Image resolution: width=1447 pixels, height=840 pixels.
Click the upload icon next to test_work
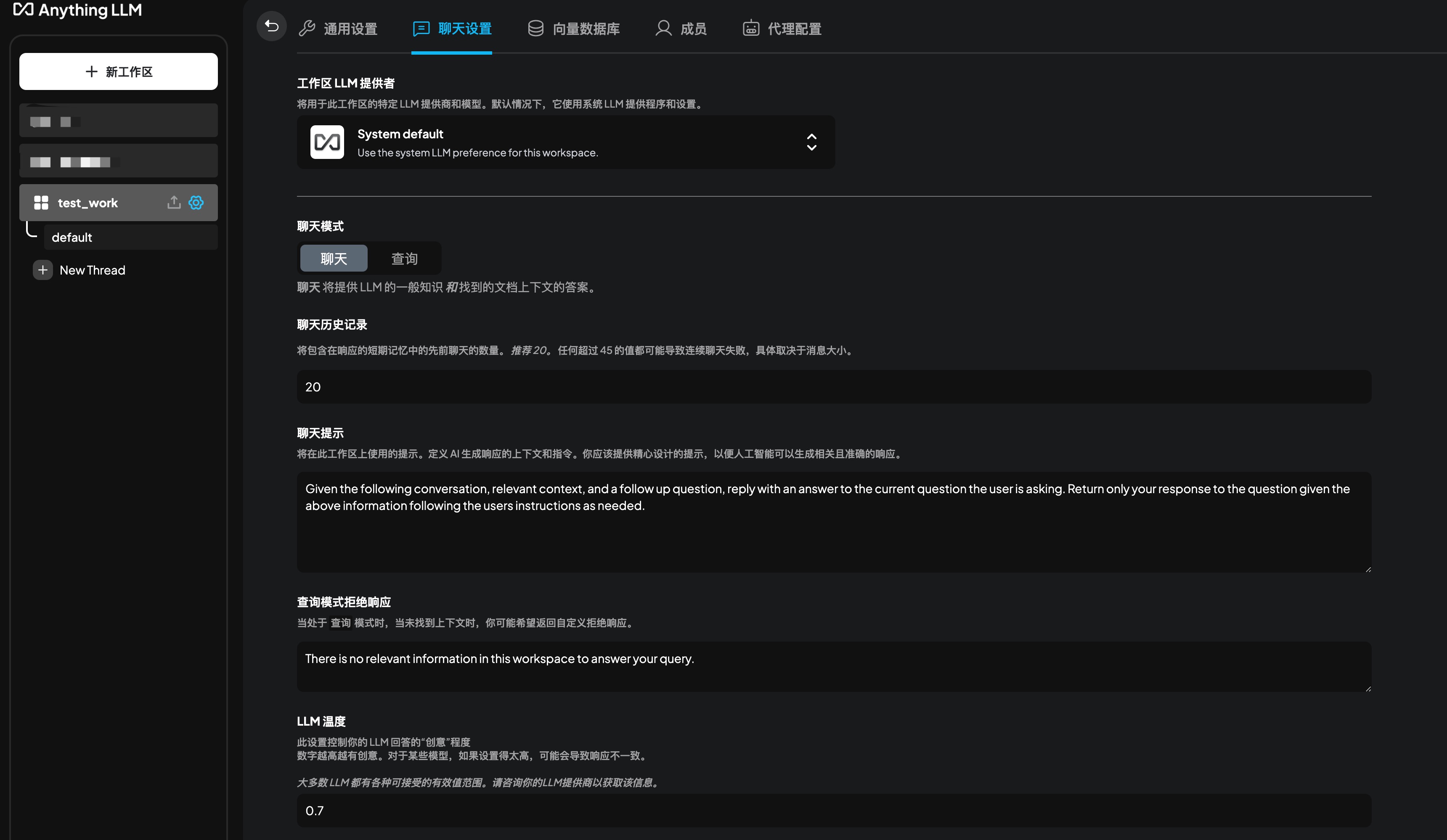(173, 203)
